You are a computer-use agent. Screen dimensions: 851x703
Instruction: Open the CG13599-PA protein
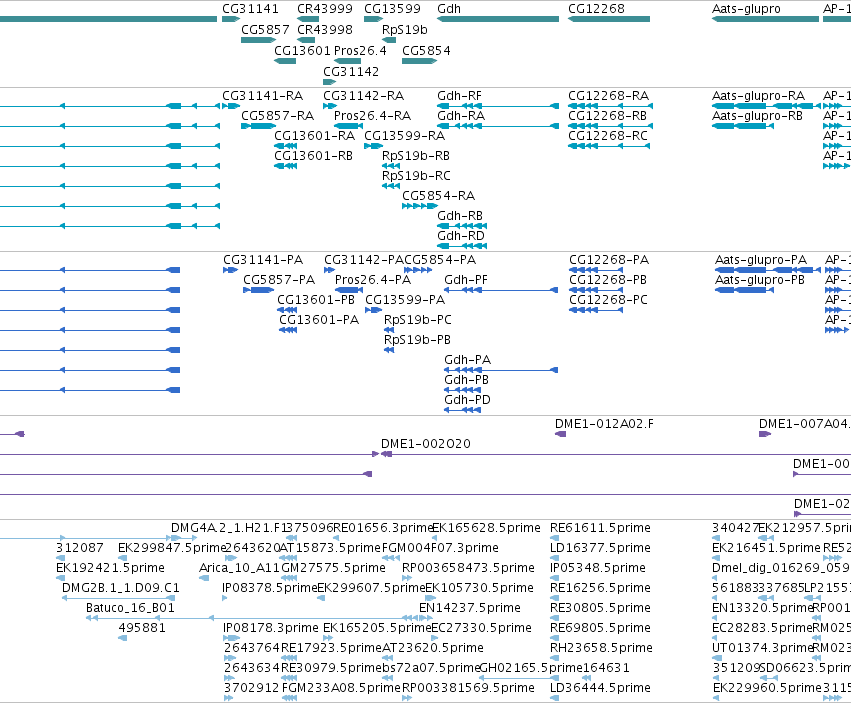point(373,310)
